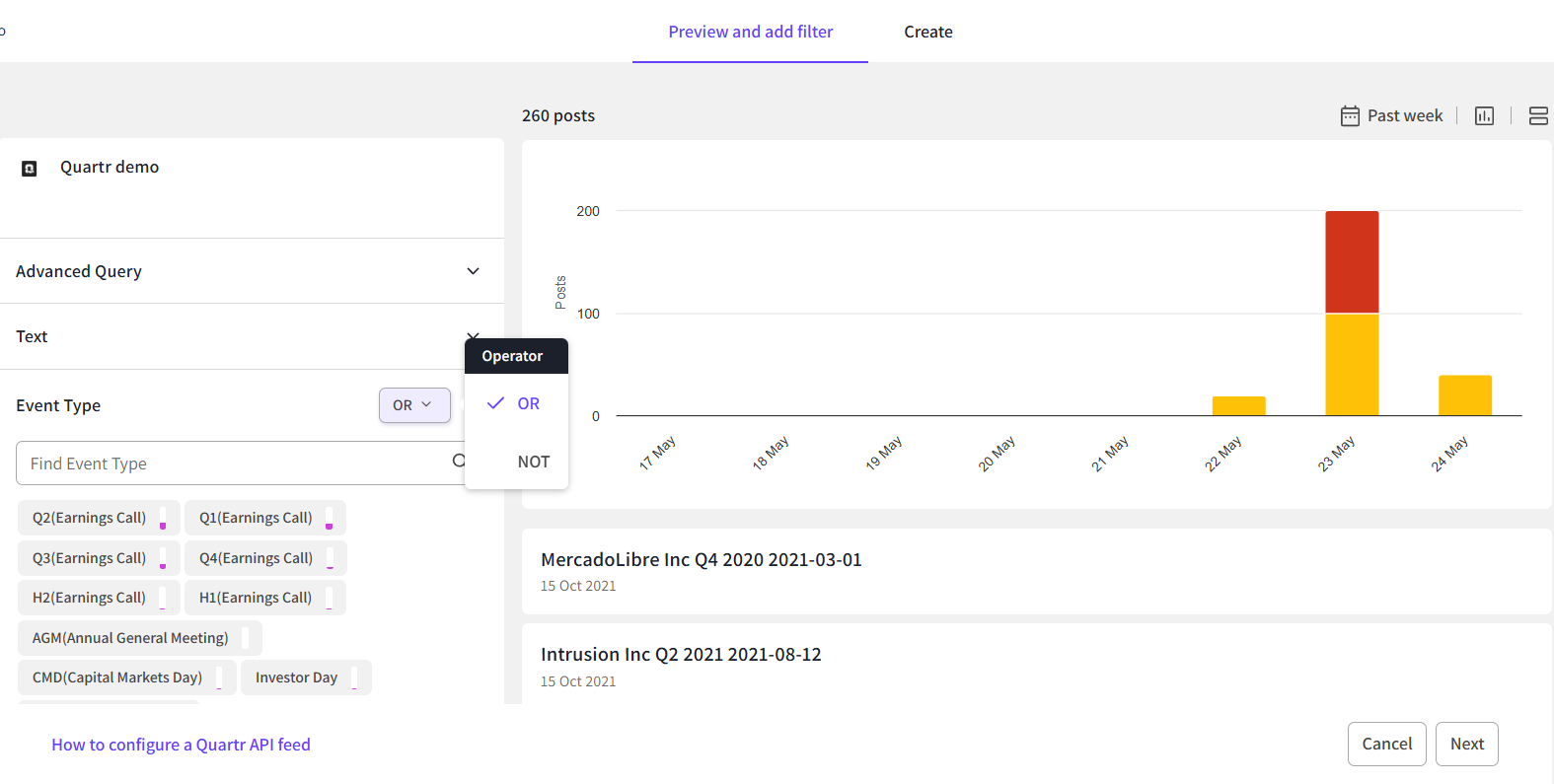Open How to configure a Quartr API feed link

pyautogui.click(x=181, y=745)
